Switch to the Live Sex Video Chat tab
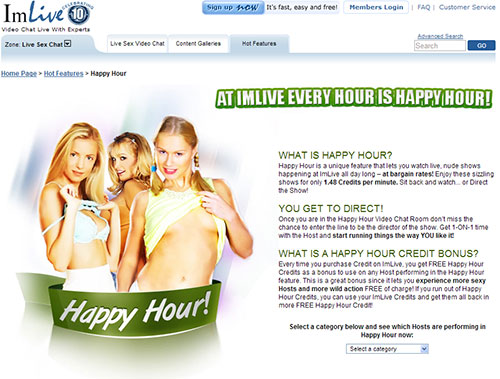 point(137,44)
